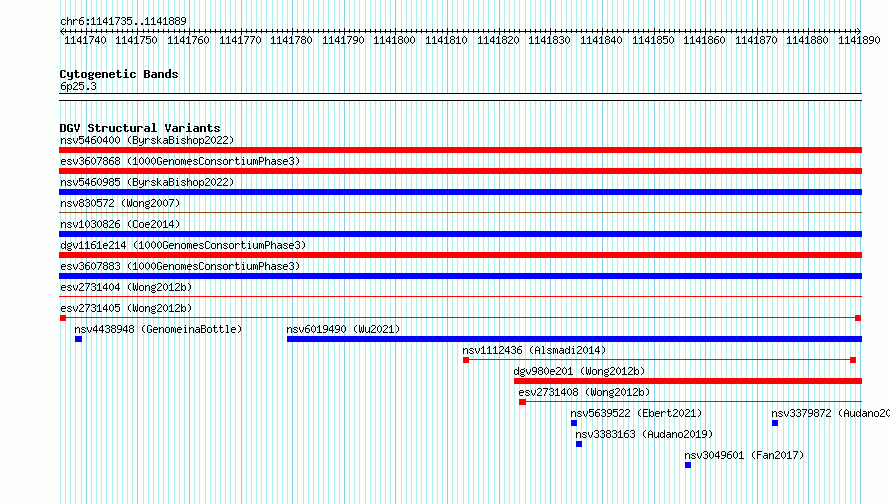Click the blue square marker of nsv3379872
Screen dimensions: 890x504
click(775, 423)
